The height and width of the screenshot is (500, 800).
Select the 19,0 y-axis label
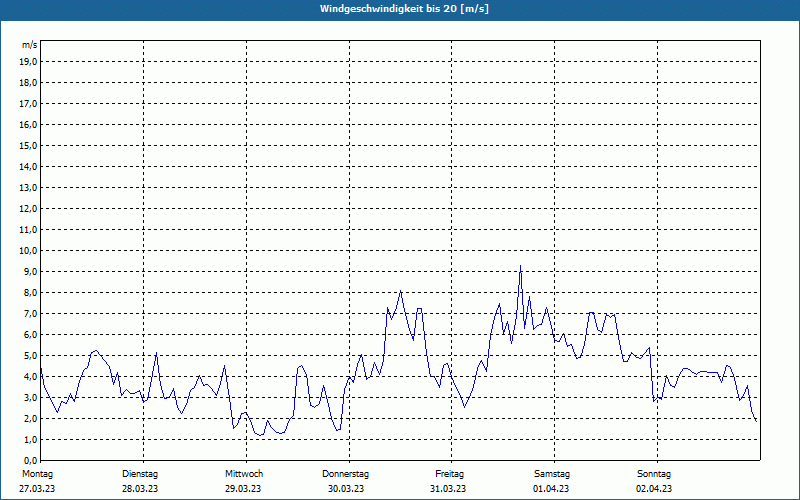[x=28, y=62]
